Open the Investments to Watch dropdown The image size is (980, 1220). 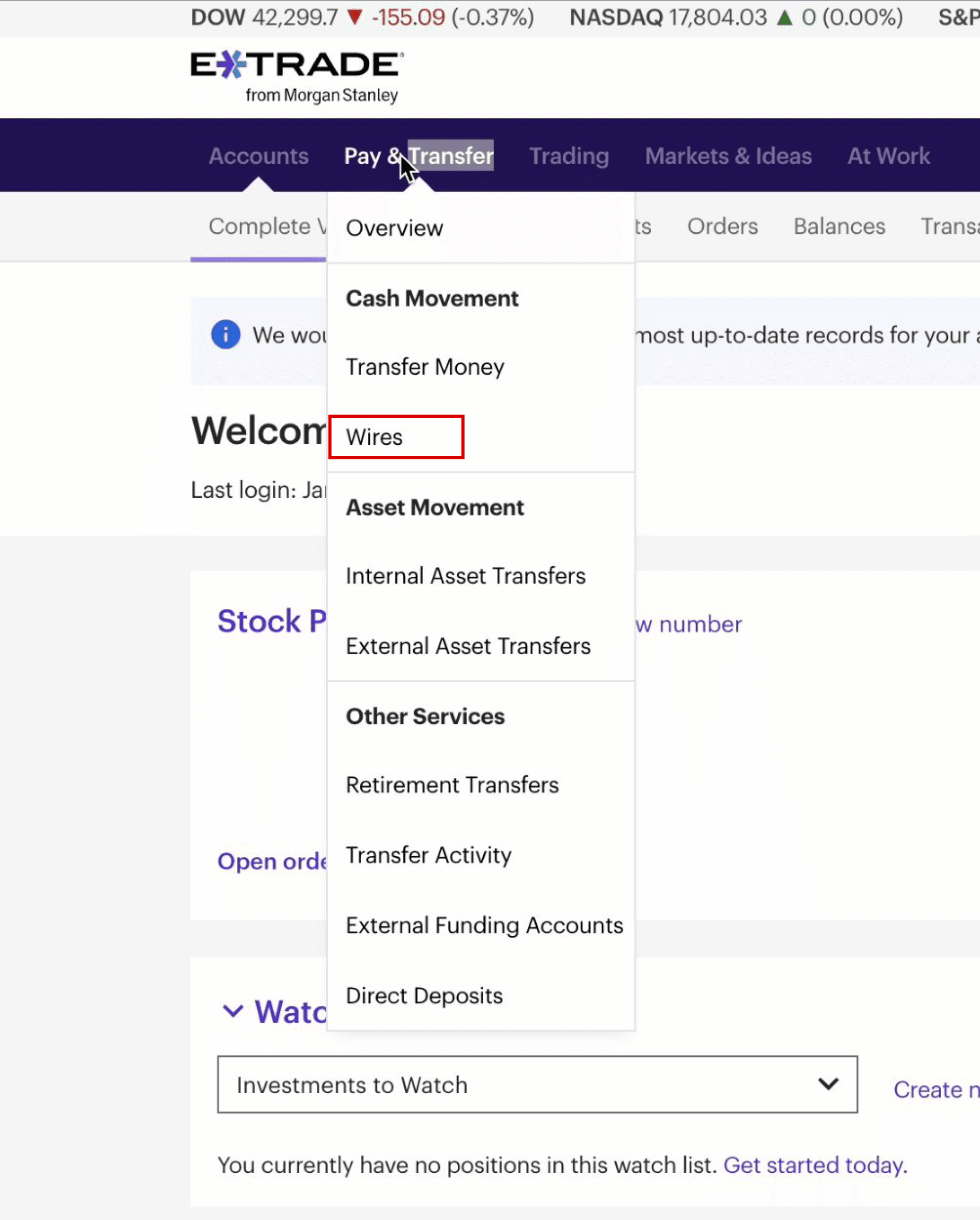[x=537, y=1084]
